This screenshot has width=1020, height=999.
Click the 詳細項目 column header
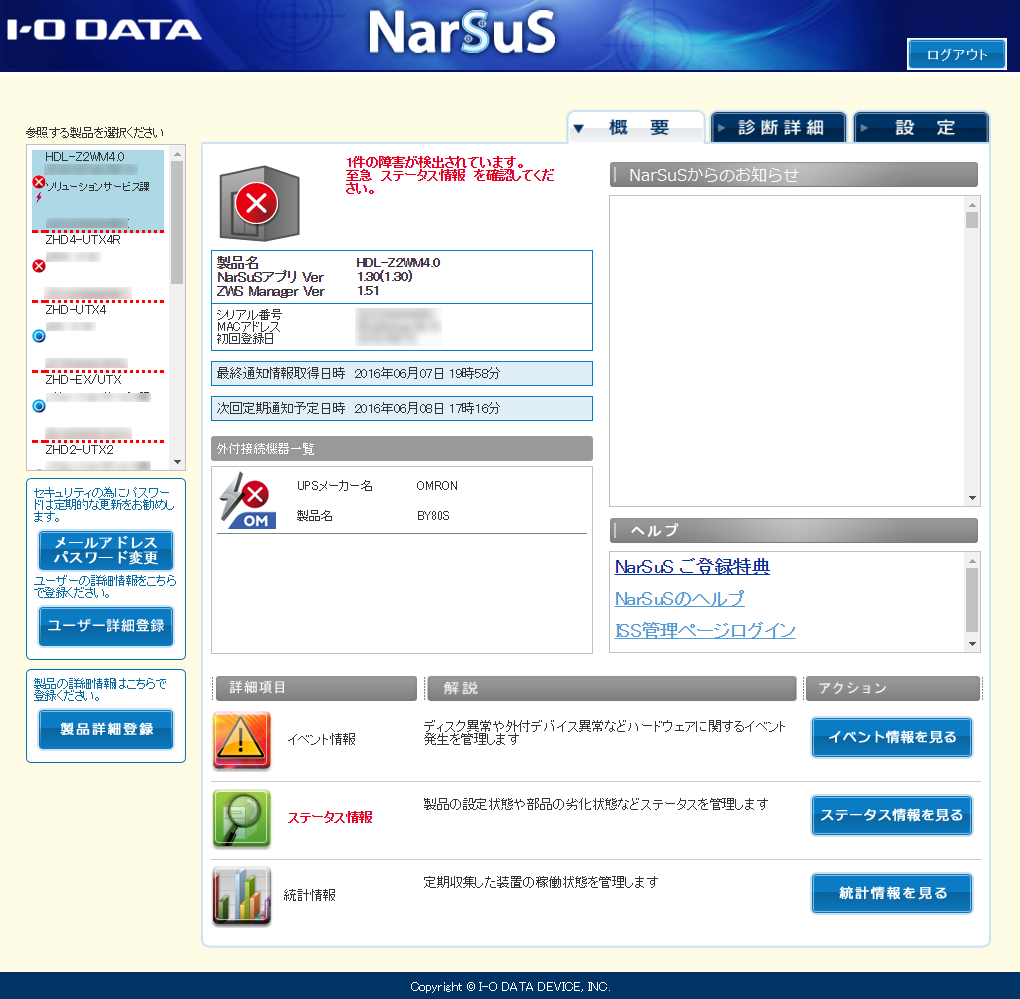315,688
